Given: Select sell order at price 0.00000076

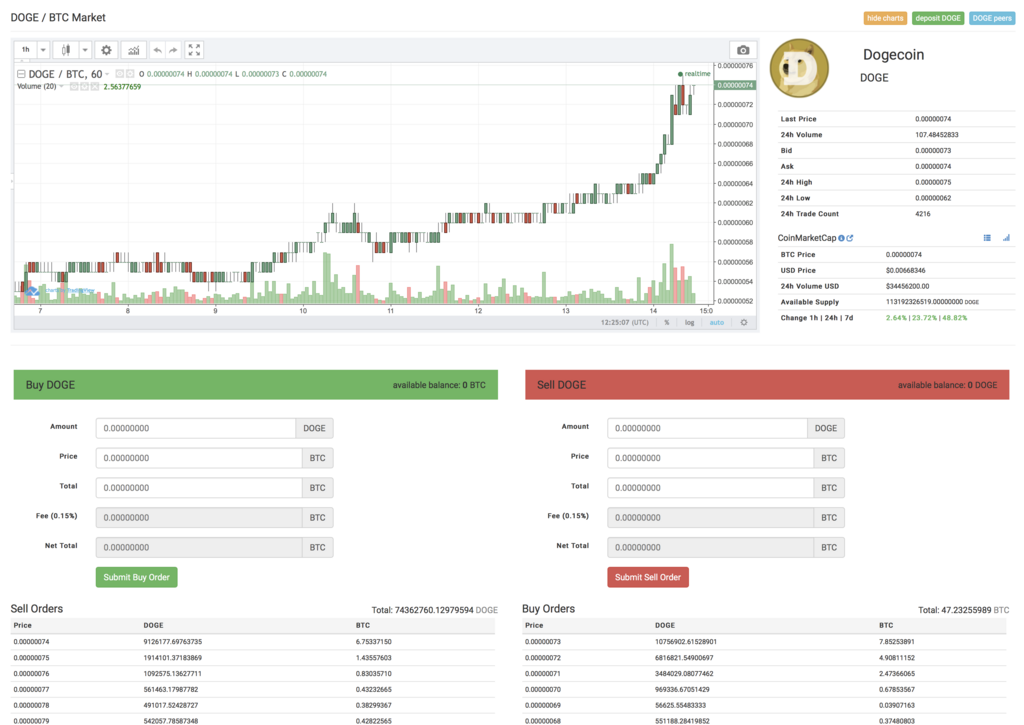Looking at the screenshot, I should (x=253, y=673).
